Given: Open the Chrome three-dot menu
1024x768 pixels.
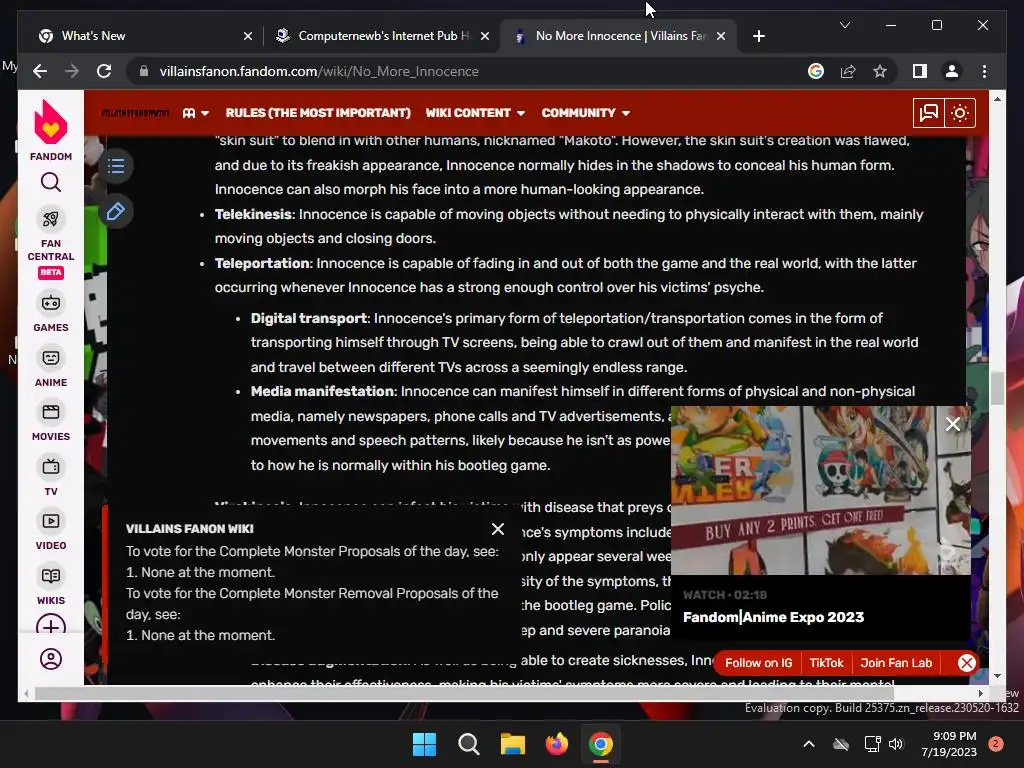Looking at the screenshot, I should click(984, 71).
